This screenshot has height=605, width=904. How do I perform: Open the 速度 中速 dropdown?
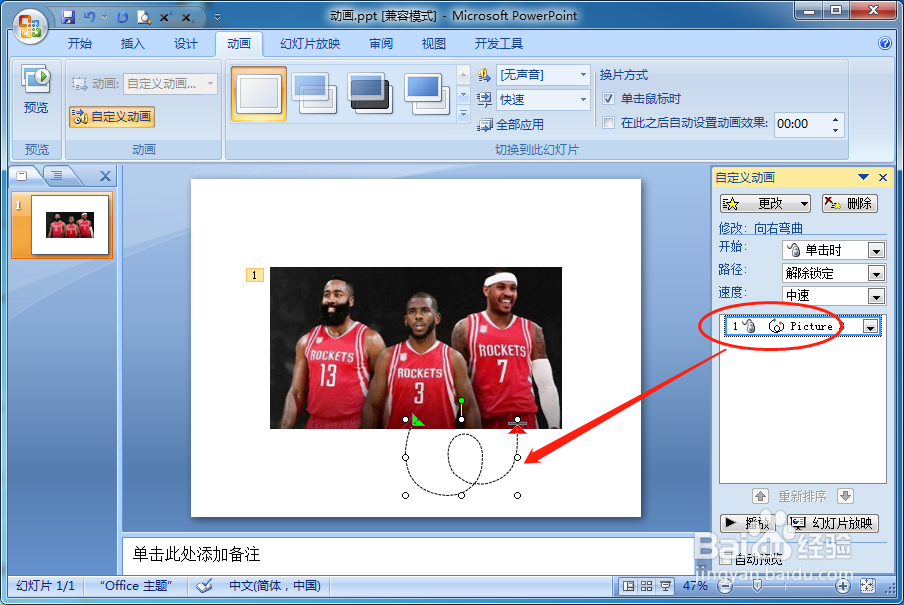tap(876, 296)
